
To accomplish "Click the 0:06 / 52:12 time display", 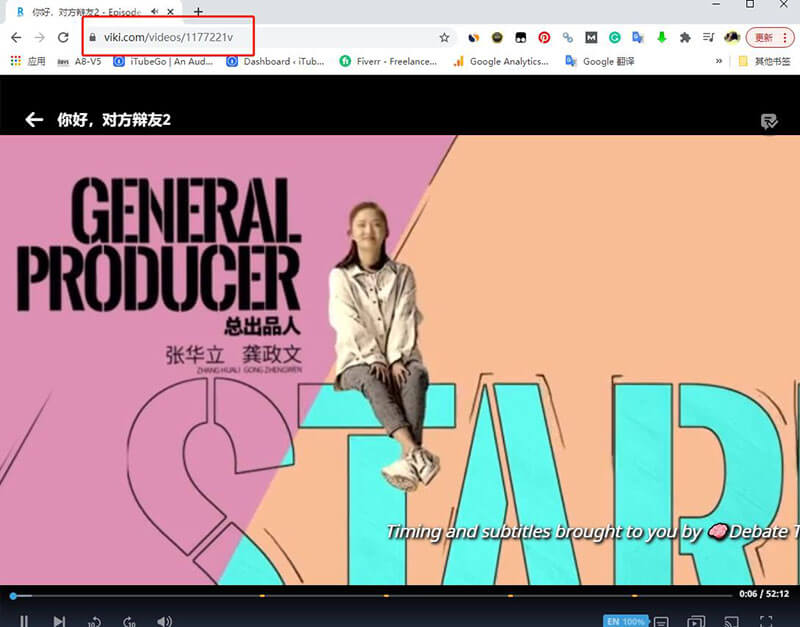I will [x=764, y=594].
